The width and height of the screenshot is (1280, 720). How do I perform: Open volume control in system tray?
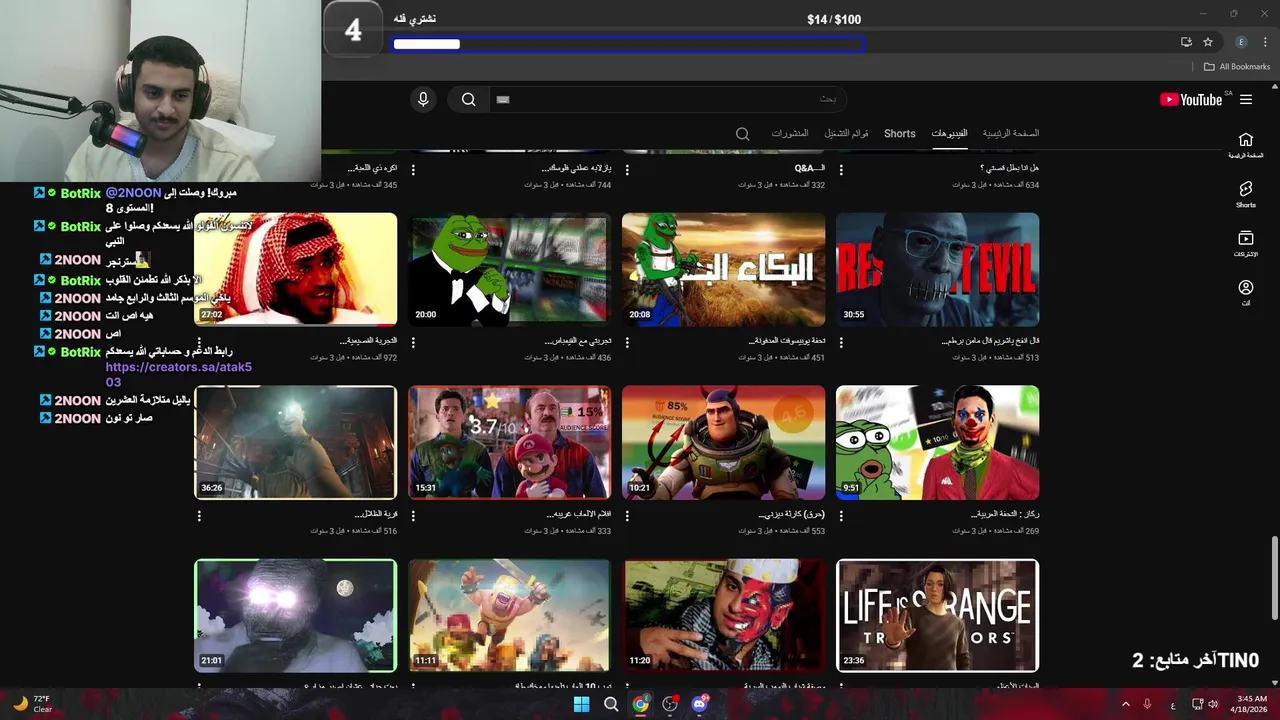[1214, 705]
